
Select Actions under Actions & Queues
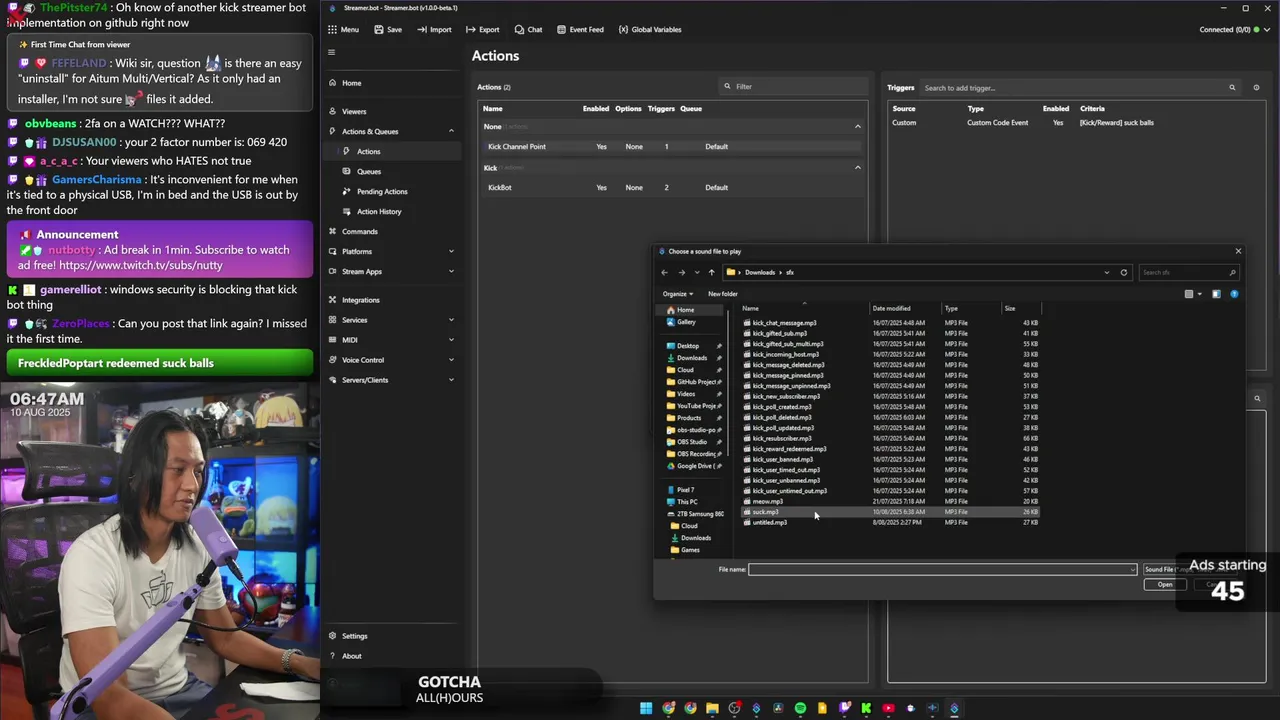[392, 151]
